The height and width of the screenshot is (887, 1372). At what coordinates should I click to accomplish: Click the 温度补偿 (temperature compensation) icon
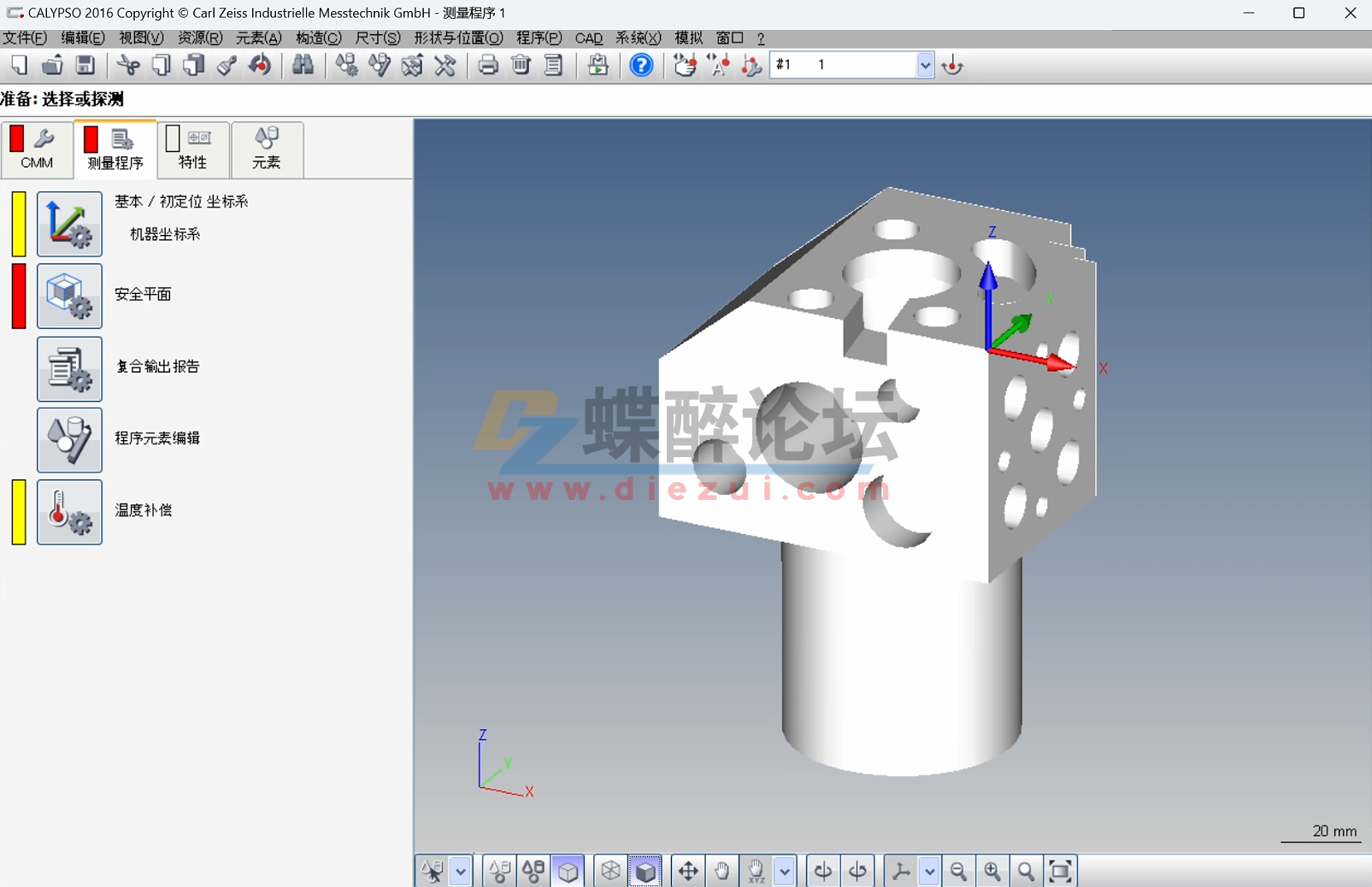(69, 512)
